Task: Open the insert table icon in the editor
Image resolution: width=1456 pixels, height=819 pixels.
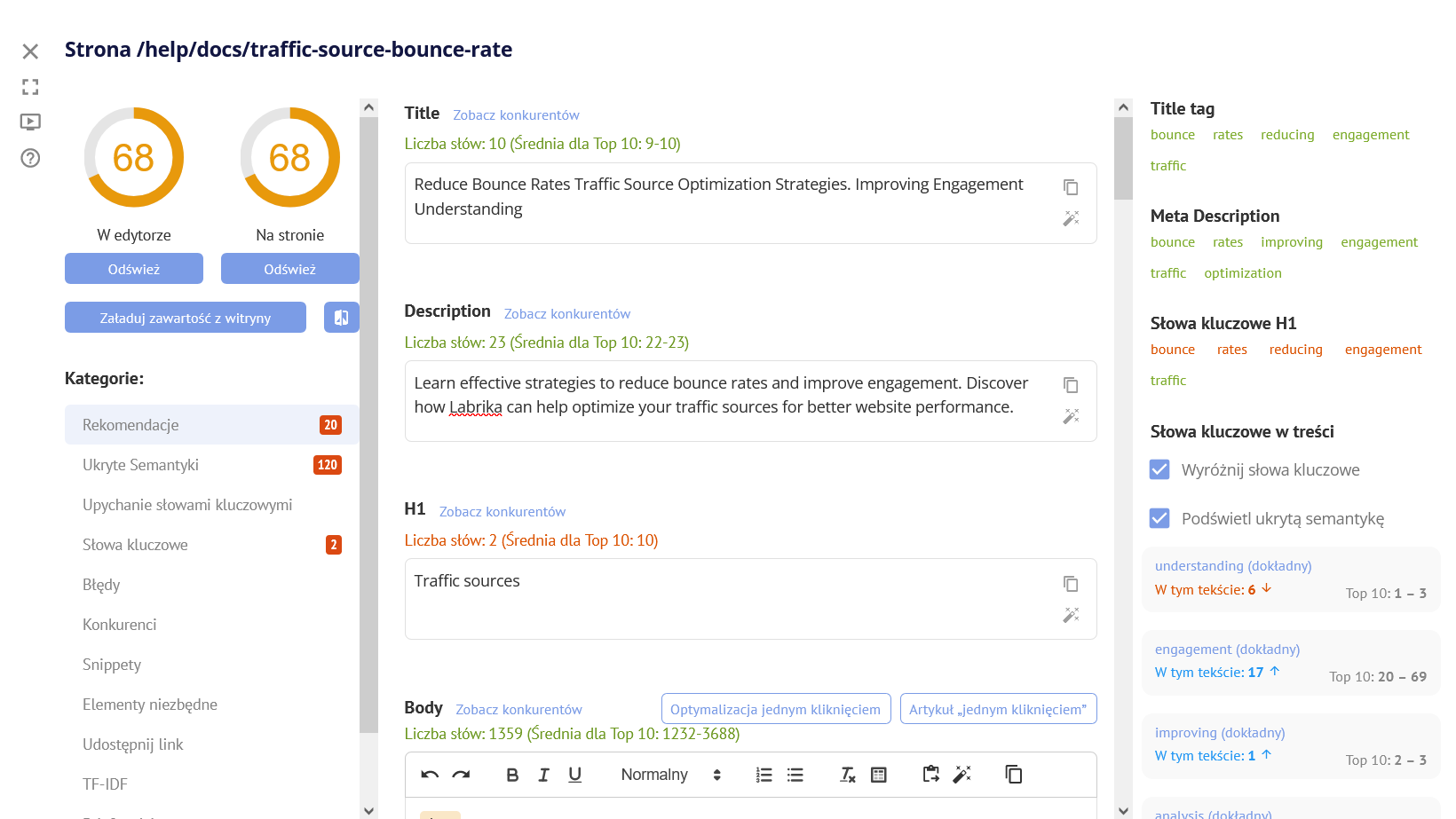Action: click(x=878, y=774)
